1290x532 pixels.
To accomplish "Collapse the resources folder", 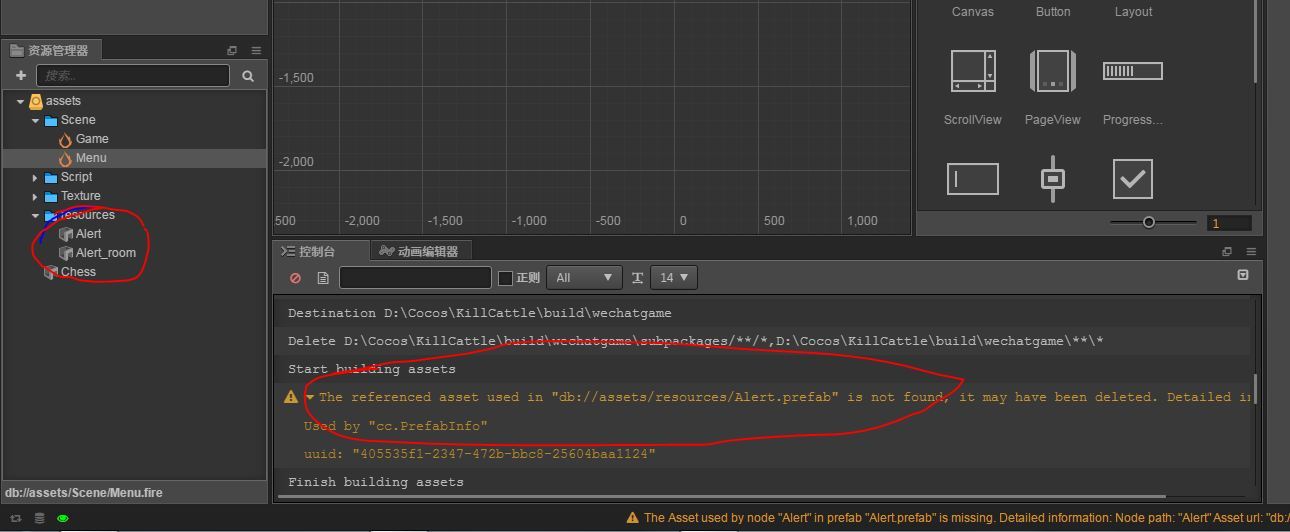I will [x=35, y=215].
